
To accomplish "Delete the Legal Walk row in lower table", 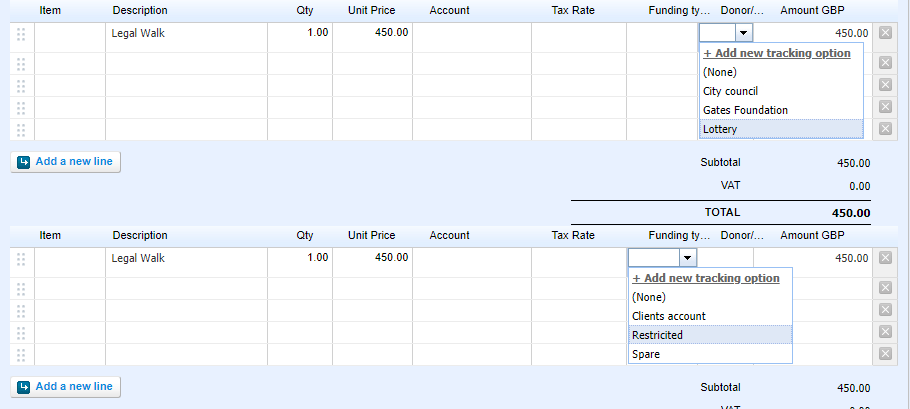I will [x=885, y=258].
